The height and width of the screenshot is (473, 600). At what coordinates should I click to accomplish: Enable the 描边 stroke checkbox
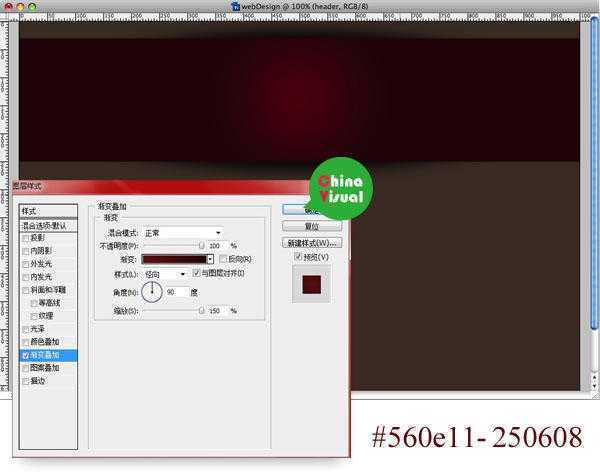(x=26, y=381)
